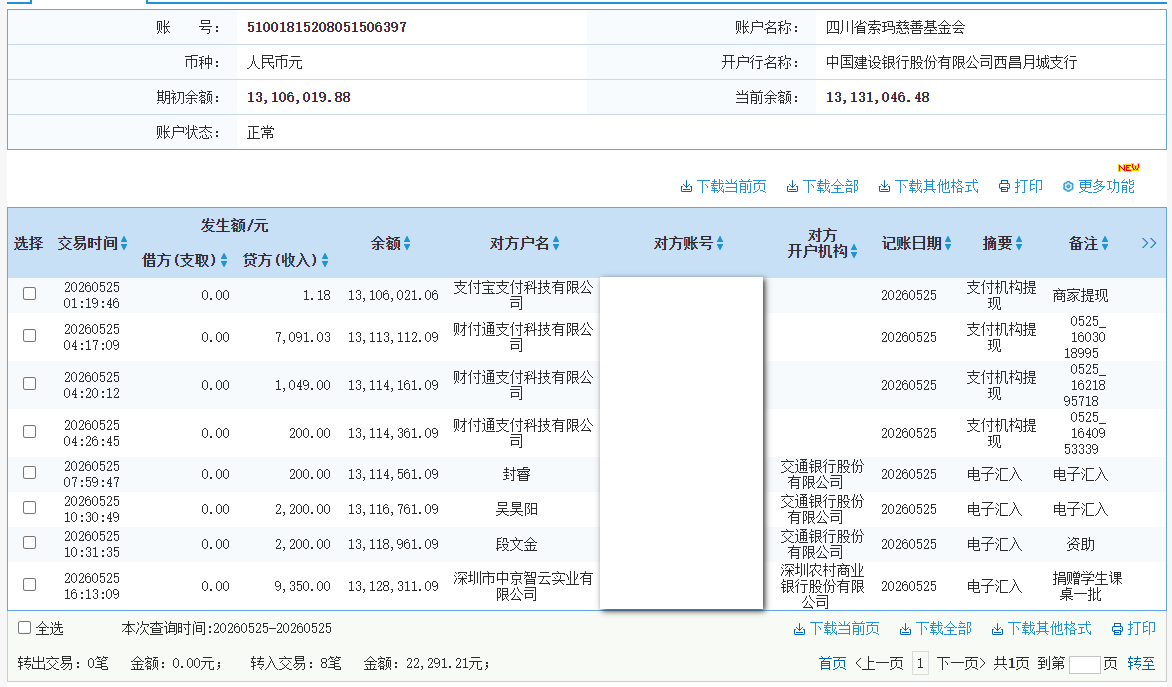Sort by 对方账号 column arrows
Image resolution: width=1172 pixels, height=687 pixels.
pos(719,243)
